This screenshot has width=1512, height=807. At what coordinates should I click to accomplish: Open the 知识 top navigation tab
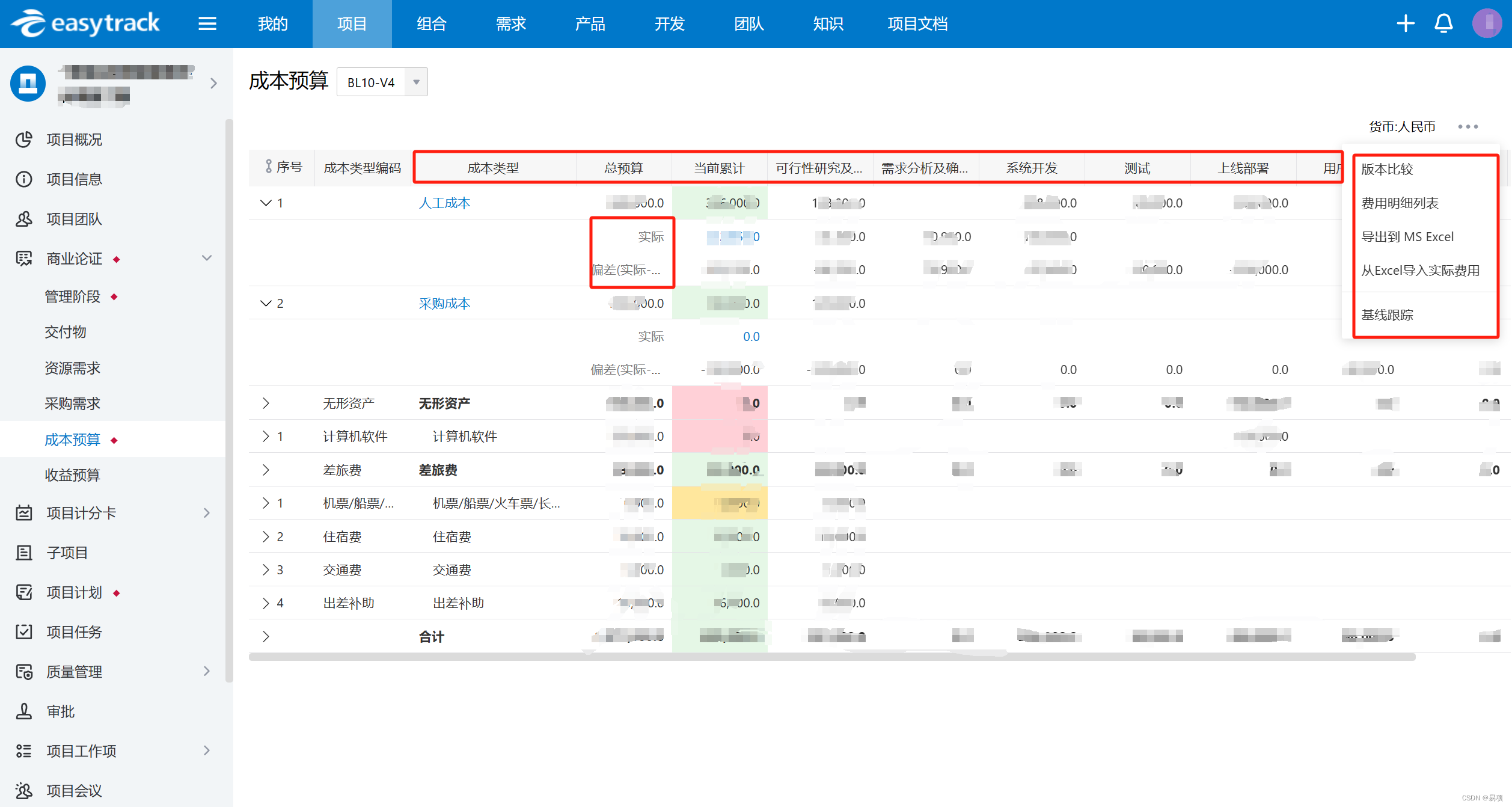coord(828,24)
